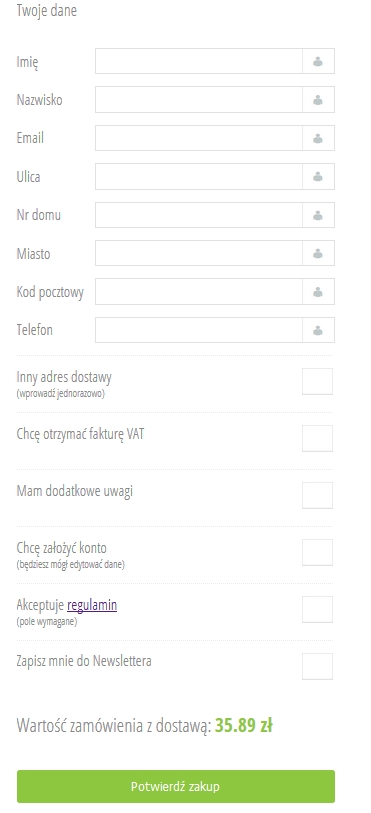
Task: Click the person icon beside Kod pocztowy field
Action: pyautogui.click(x=318, y=292)
